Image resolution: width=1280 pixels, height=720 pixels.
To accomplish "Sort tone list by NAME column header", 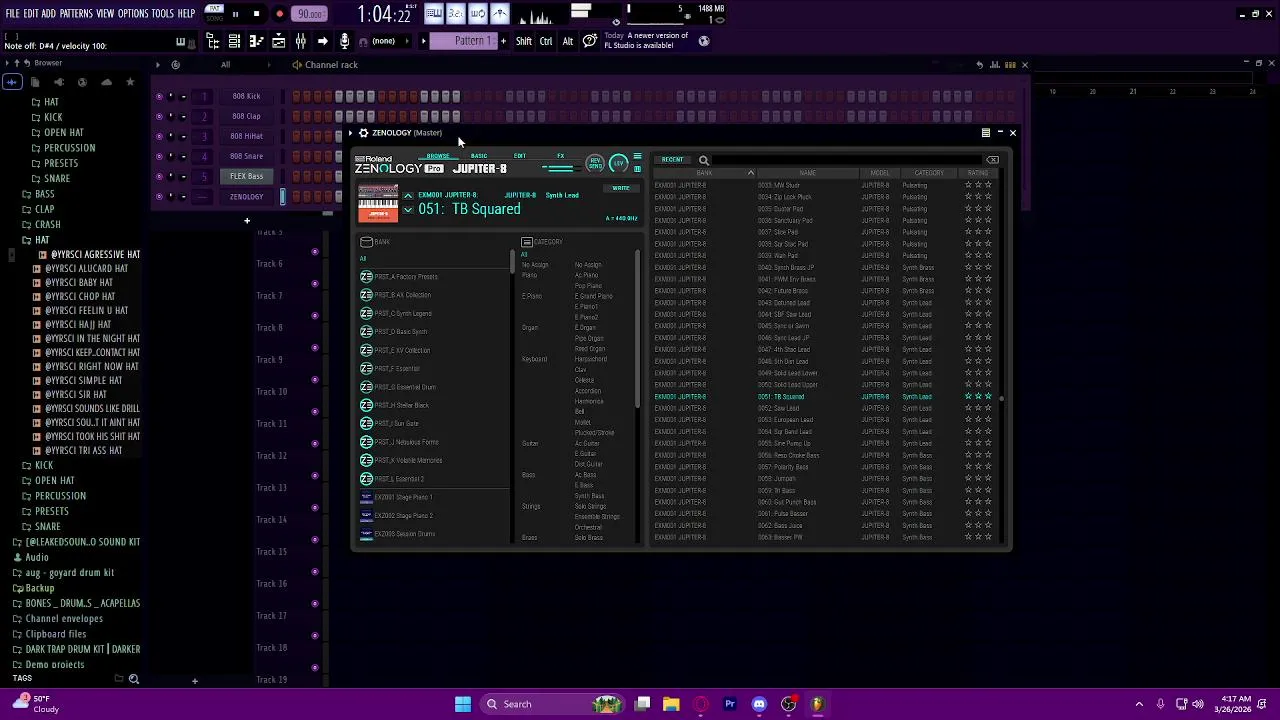I will (808, 173).
